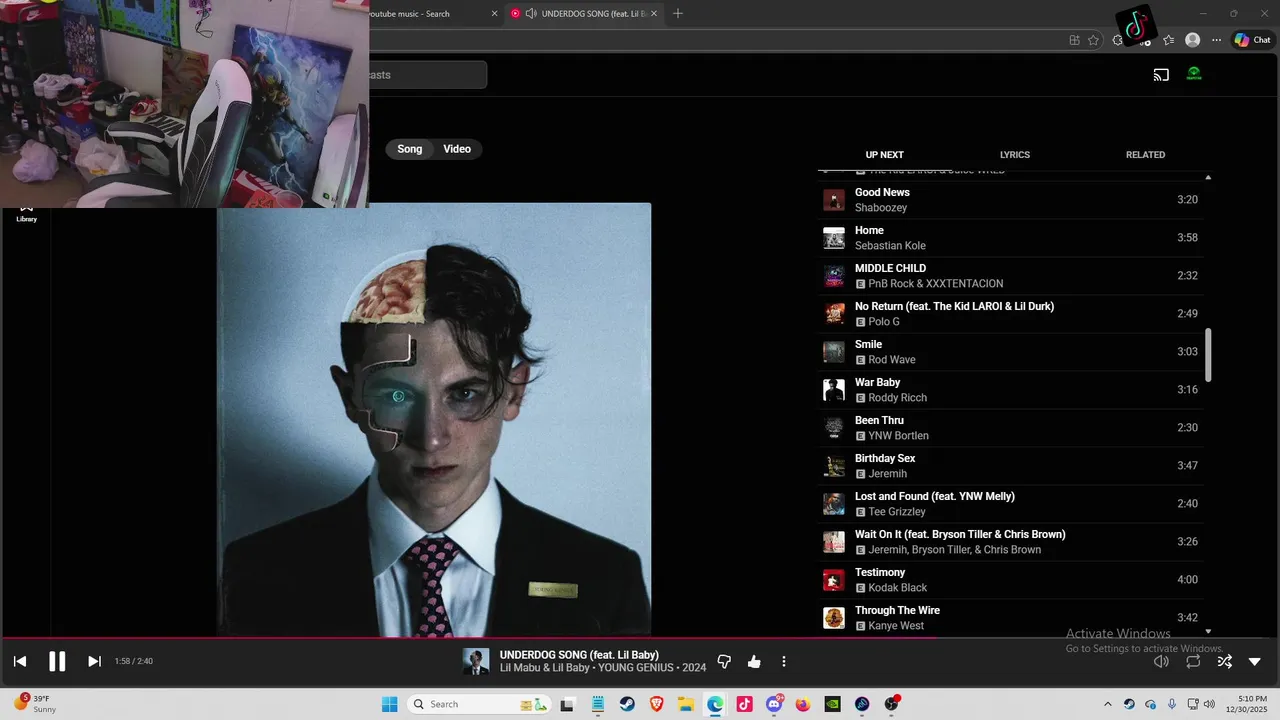Play MIDDLE CHILD from the queue
Screen dimensions: 1280x720
coord(1010,276)
